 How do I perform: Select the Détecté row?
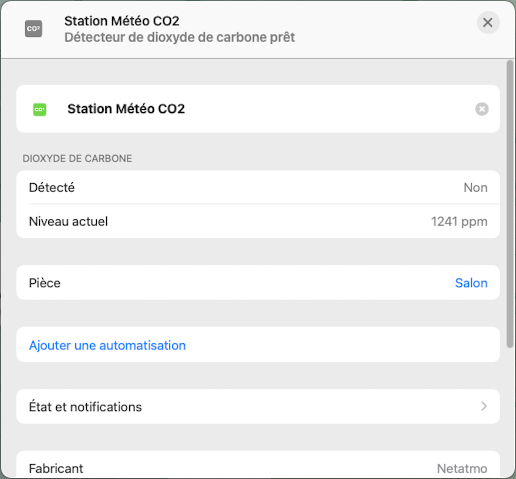(258, 187)
